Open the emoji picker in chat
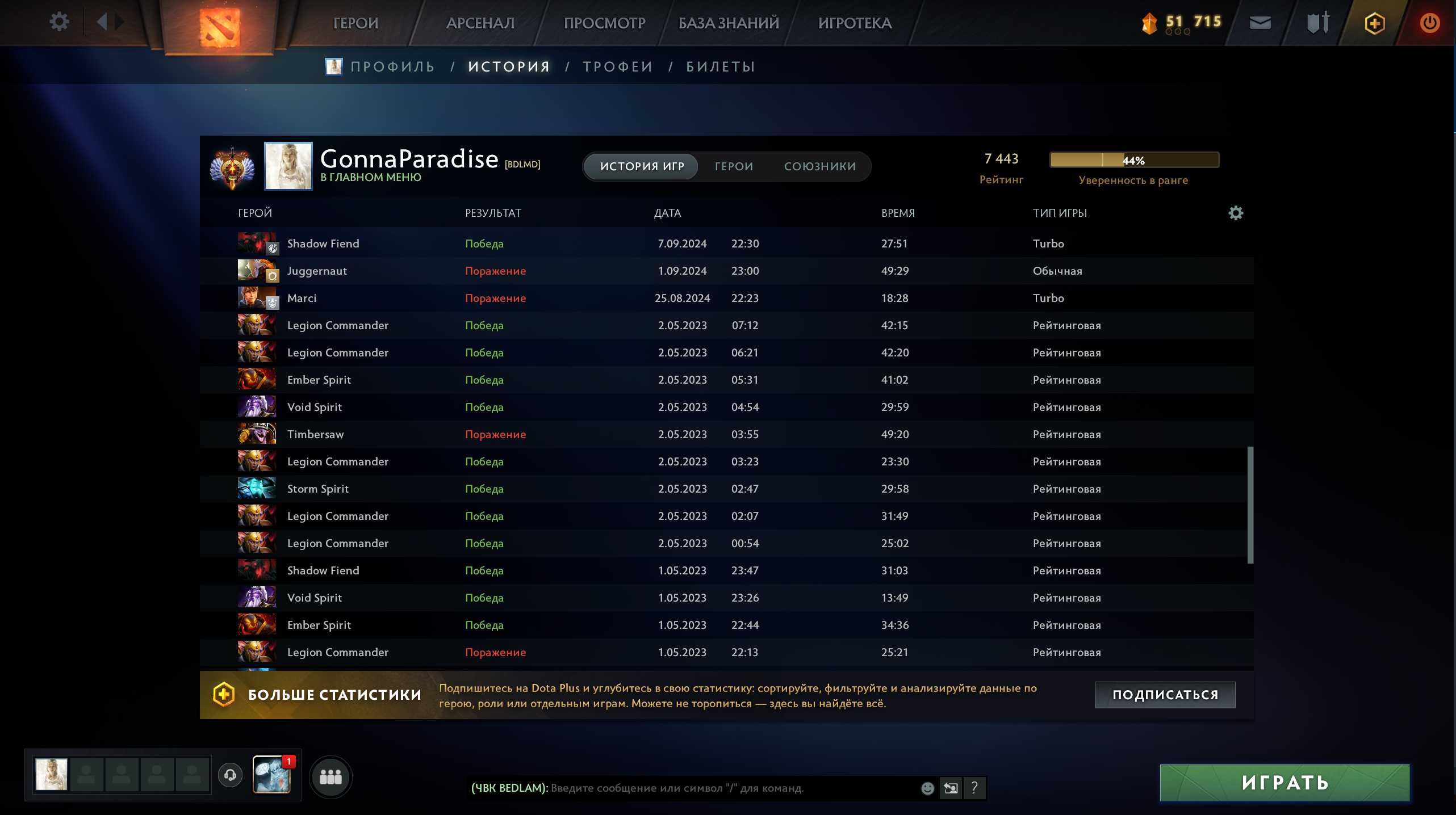1456x815 pixels. (x=927, y=788)
